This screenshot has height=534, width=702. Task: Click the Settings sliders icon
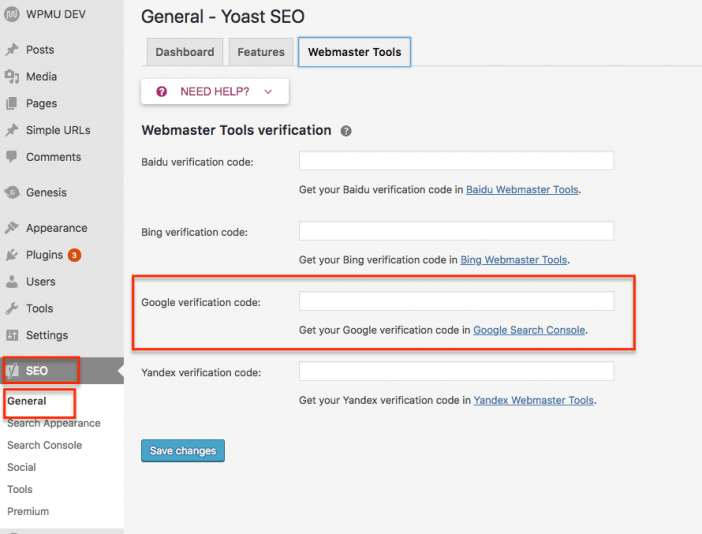(x=12, y=335)
